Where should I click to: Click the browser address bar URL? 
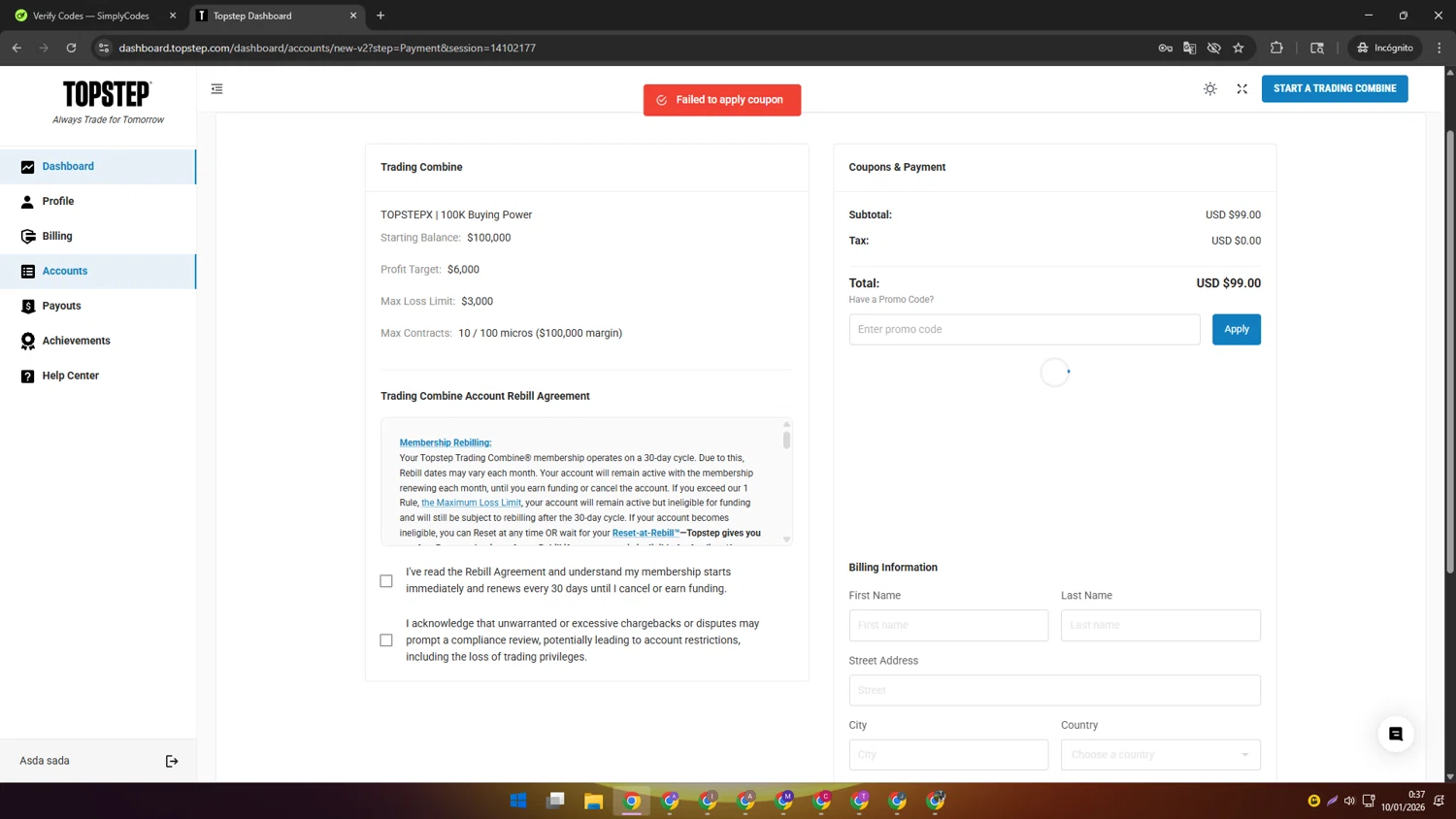pos(327,48)
